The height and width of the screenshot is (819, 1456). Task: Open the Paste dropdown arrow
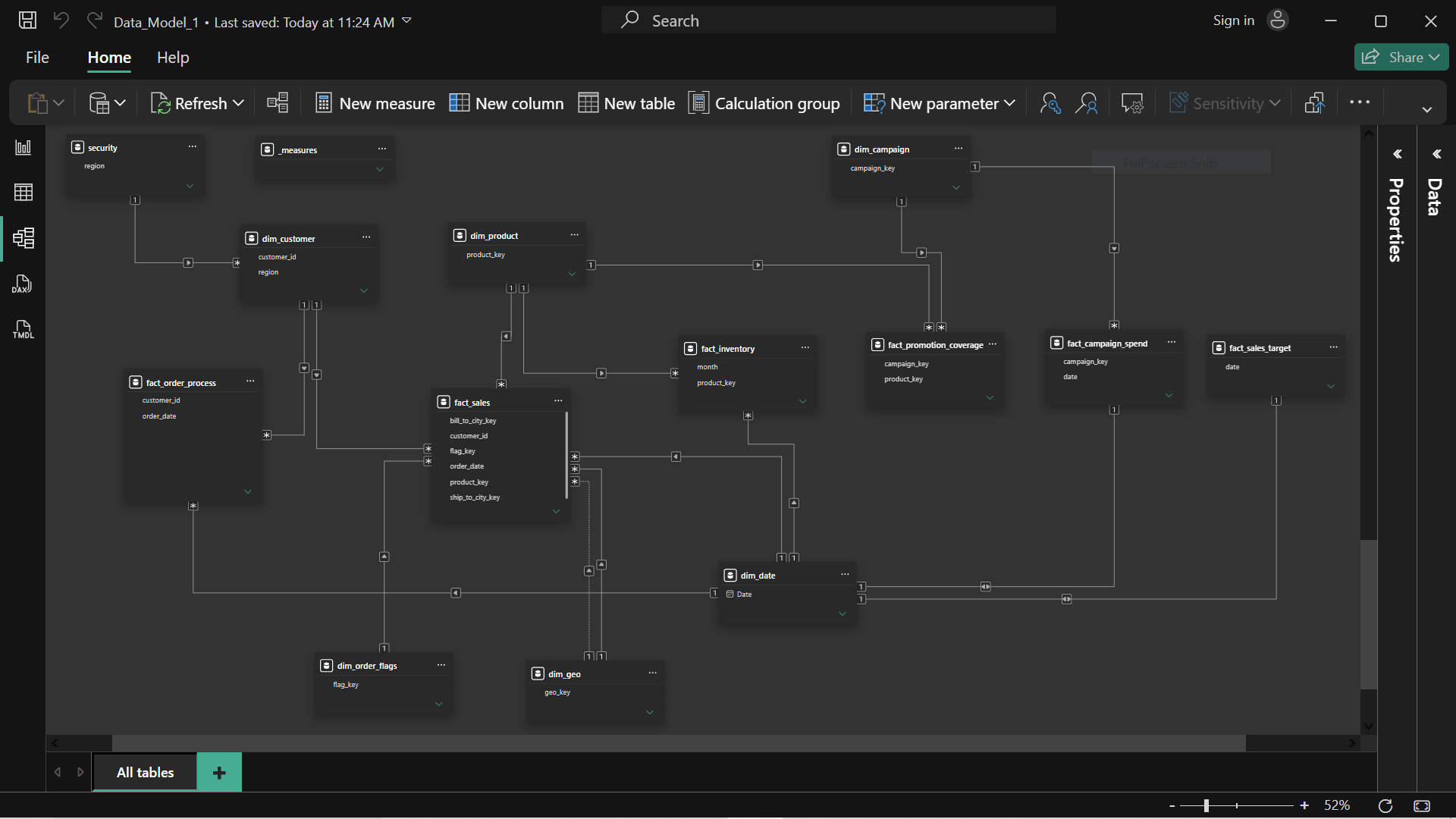point(59,103)
